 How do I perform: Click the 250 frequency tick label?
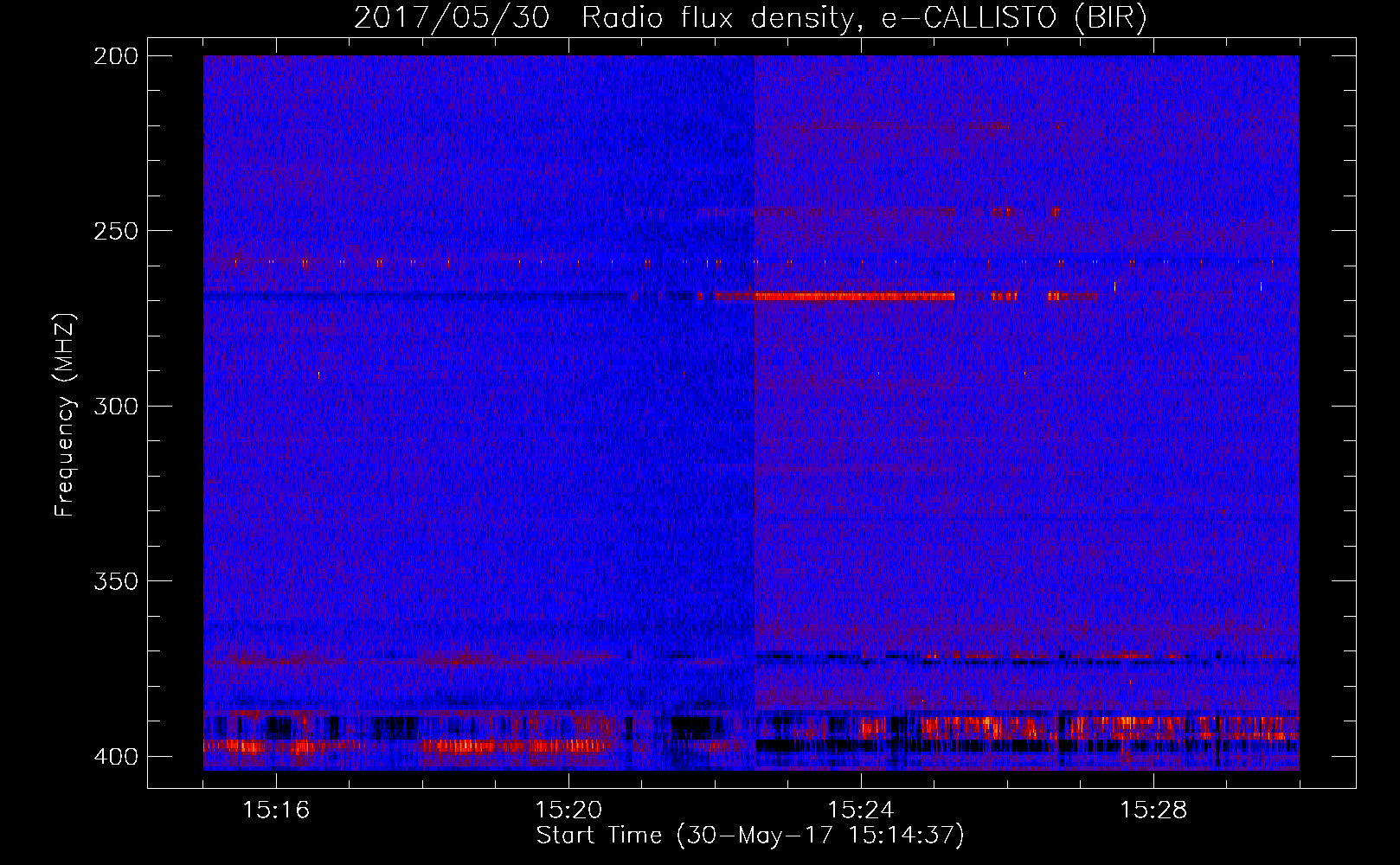115,231
